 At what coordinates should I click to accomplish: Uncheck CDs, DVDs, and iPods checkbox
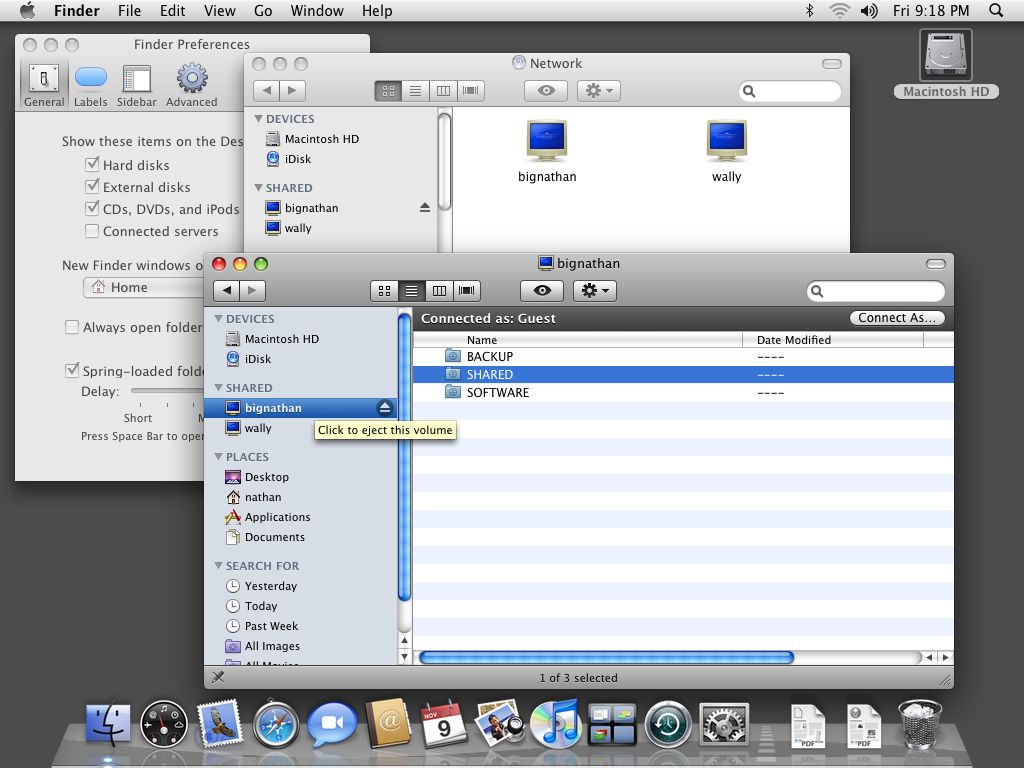point(92,208)
